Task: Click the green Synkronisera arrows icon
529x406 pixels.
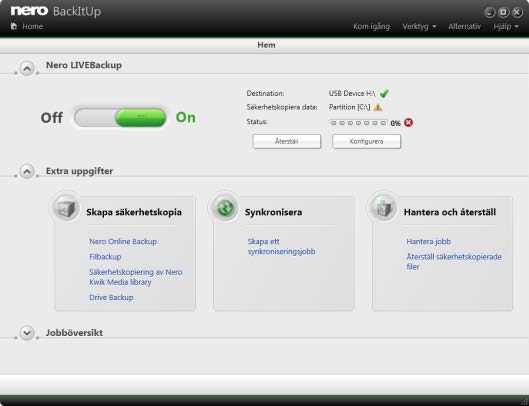Action: click(225, 208)
